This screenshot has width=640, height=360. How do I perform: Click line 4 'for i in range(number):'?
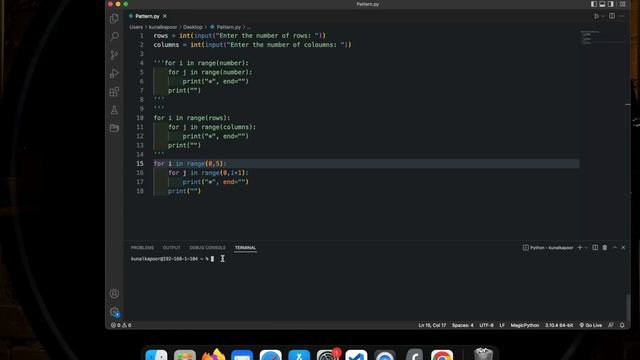pos(201,63)
